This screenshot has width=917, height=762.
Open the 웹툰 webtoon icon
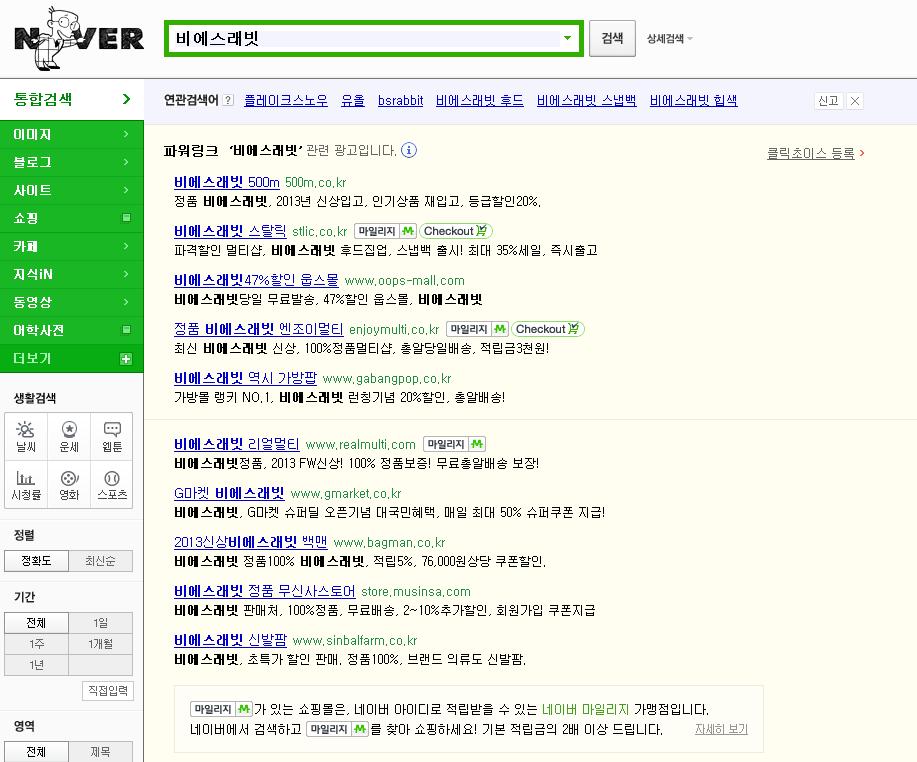(112, 436)
